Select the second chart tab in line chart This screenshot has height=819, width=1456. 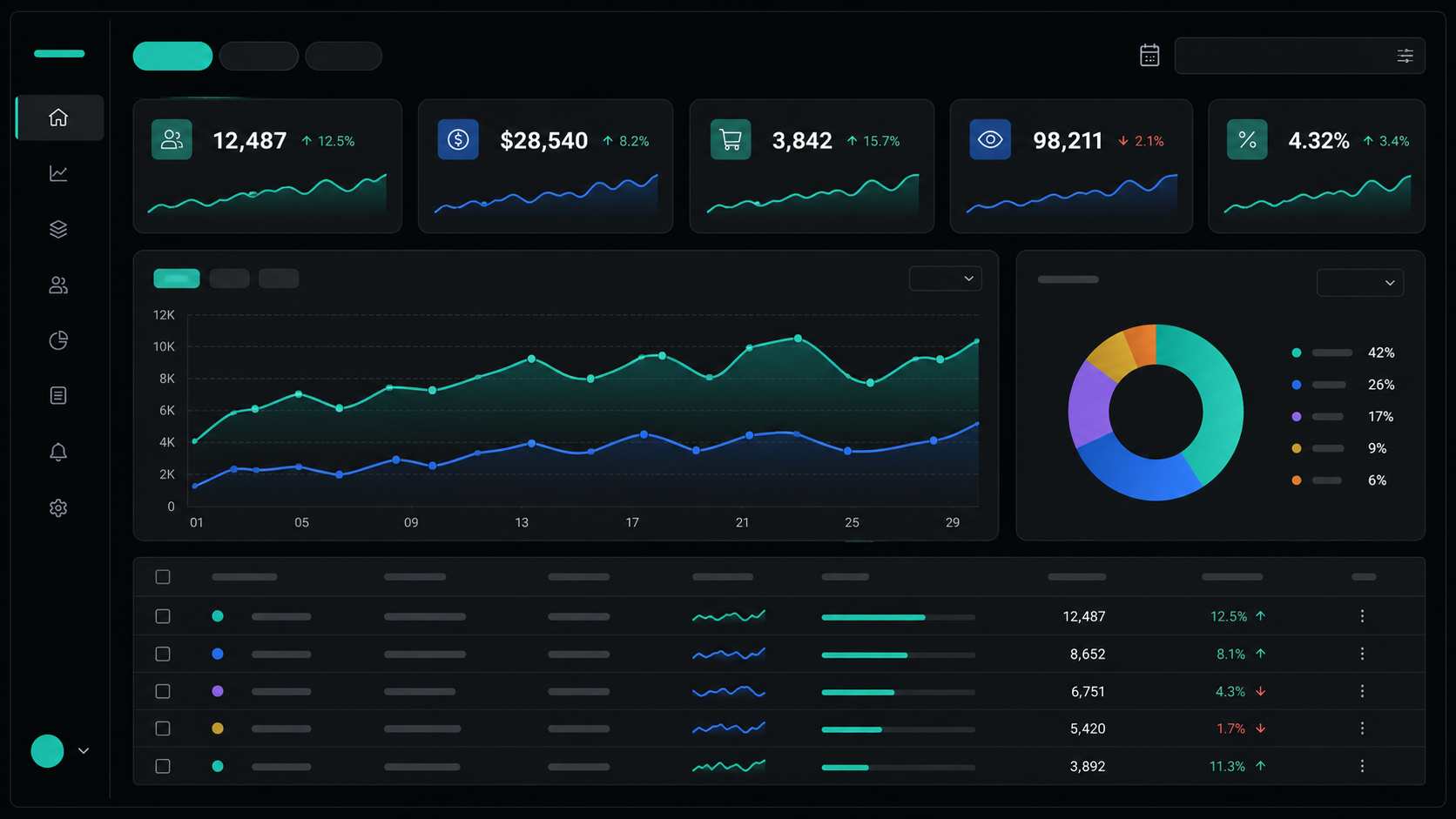tap(230, 279)
